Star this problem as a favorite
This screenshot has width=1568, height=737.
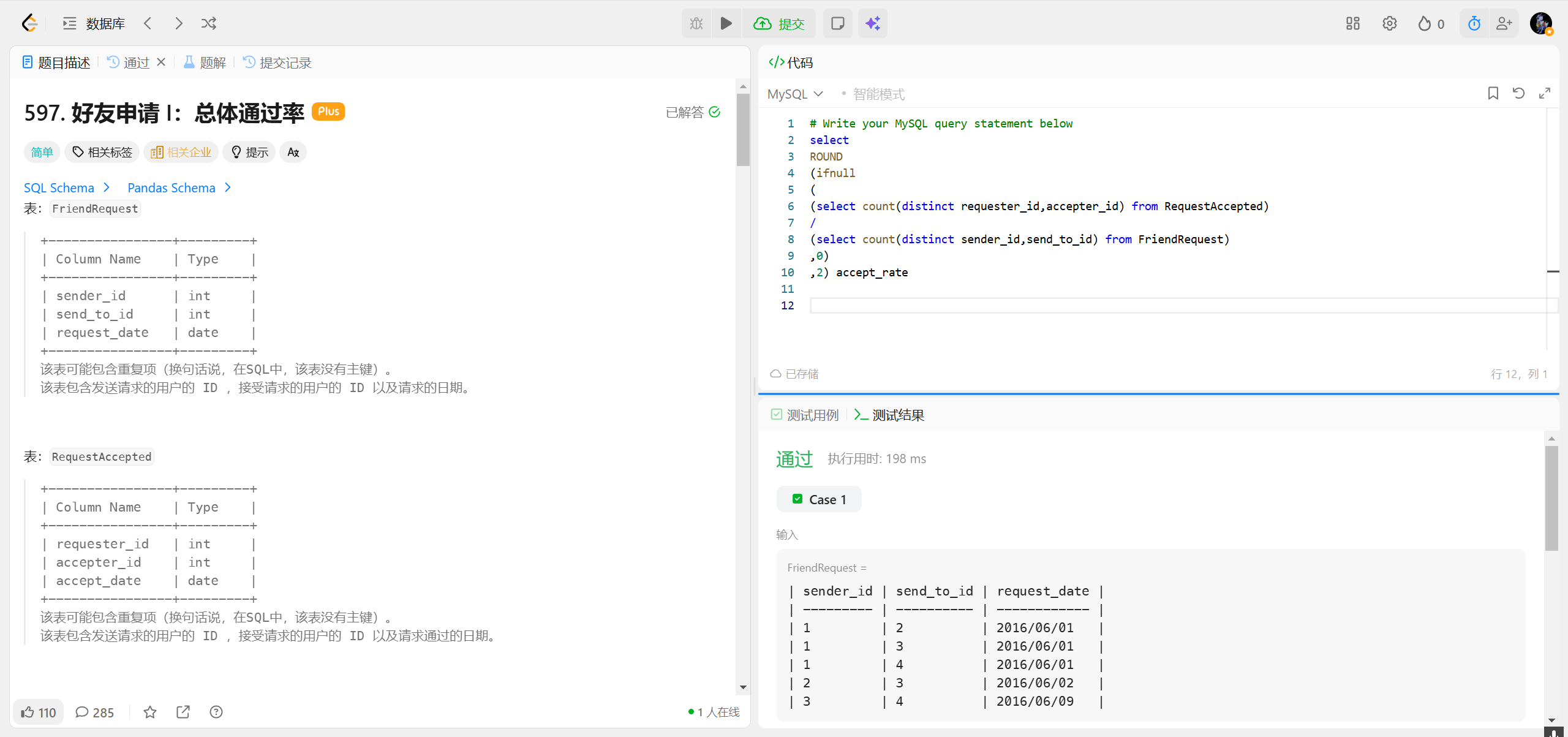(x=150, y=712)
